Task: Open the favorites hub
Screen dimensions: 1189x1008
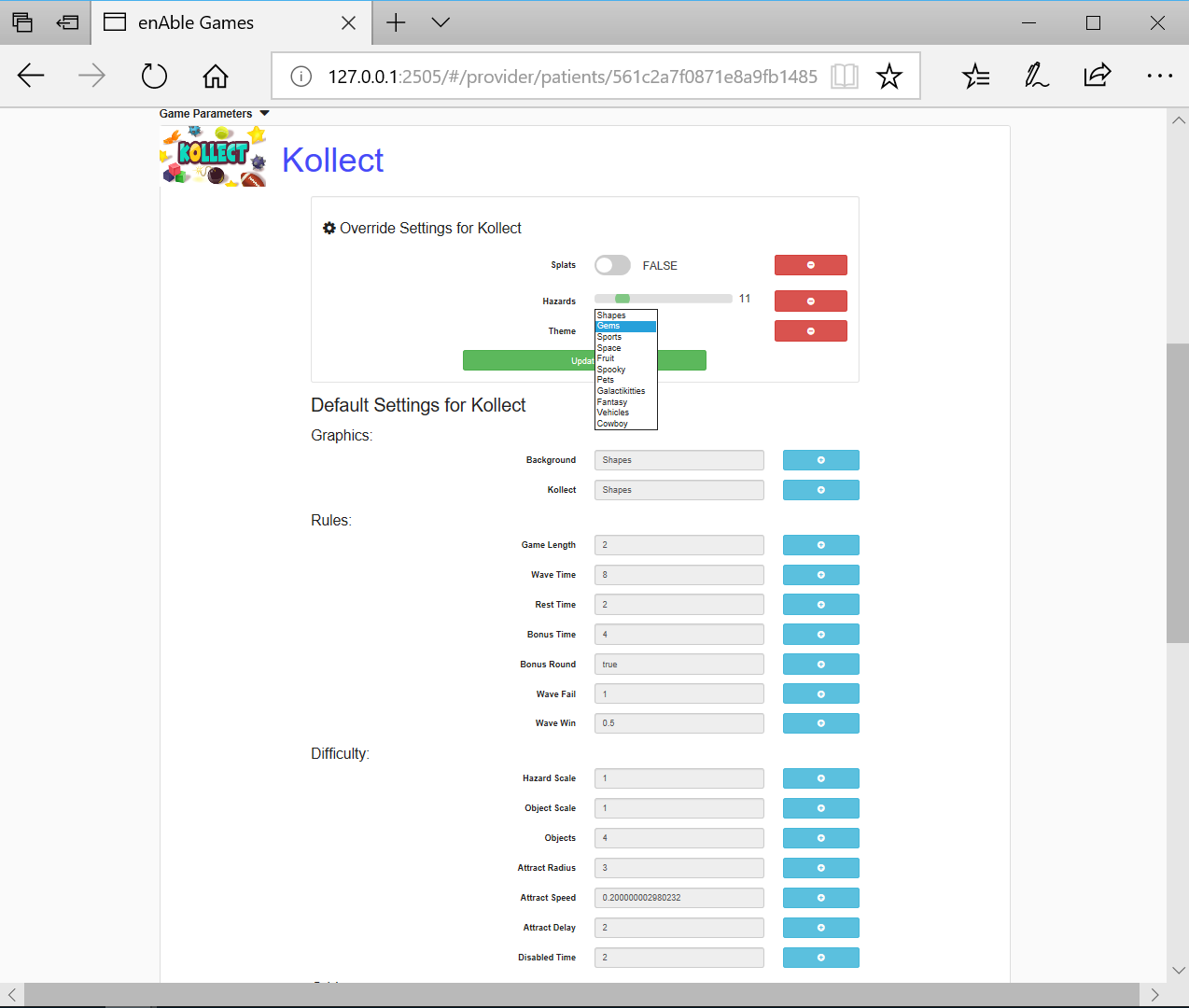Action: click(x=976, y=76)
